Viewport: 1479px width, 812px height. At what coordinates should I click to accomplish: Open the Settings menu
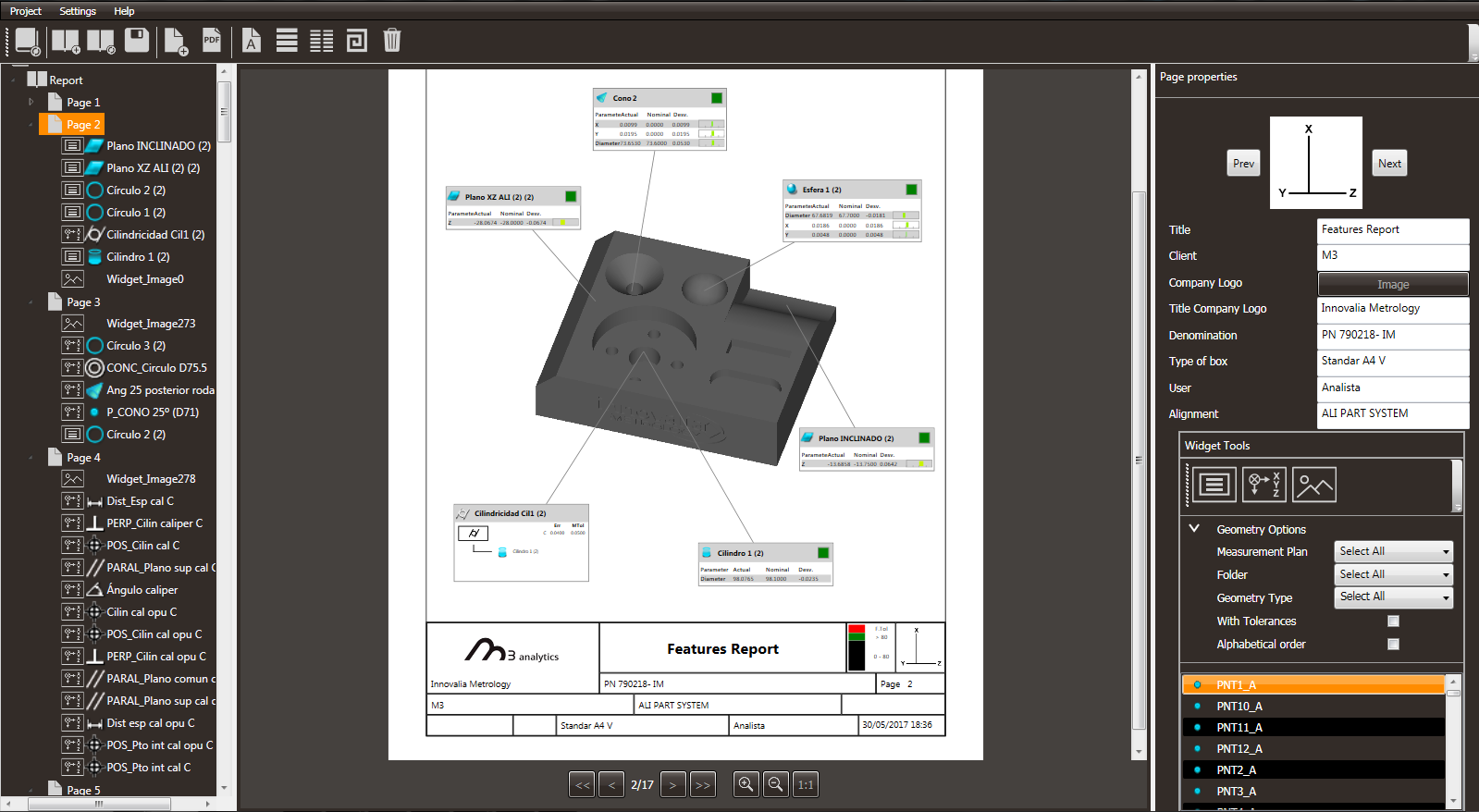coord(78,11)
